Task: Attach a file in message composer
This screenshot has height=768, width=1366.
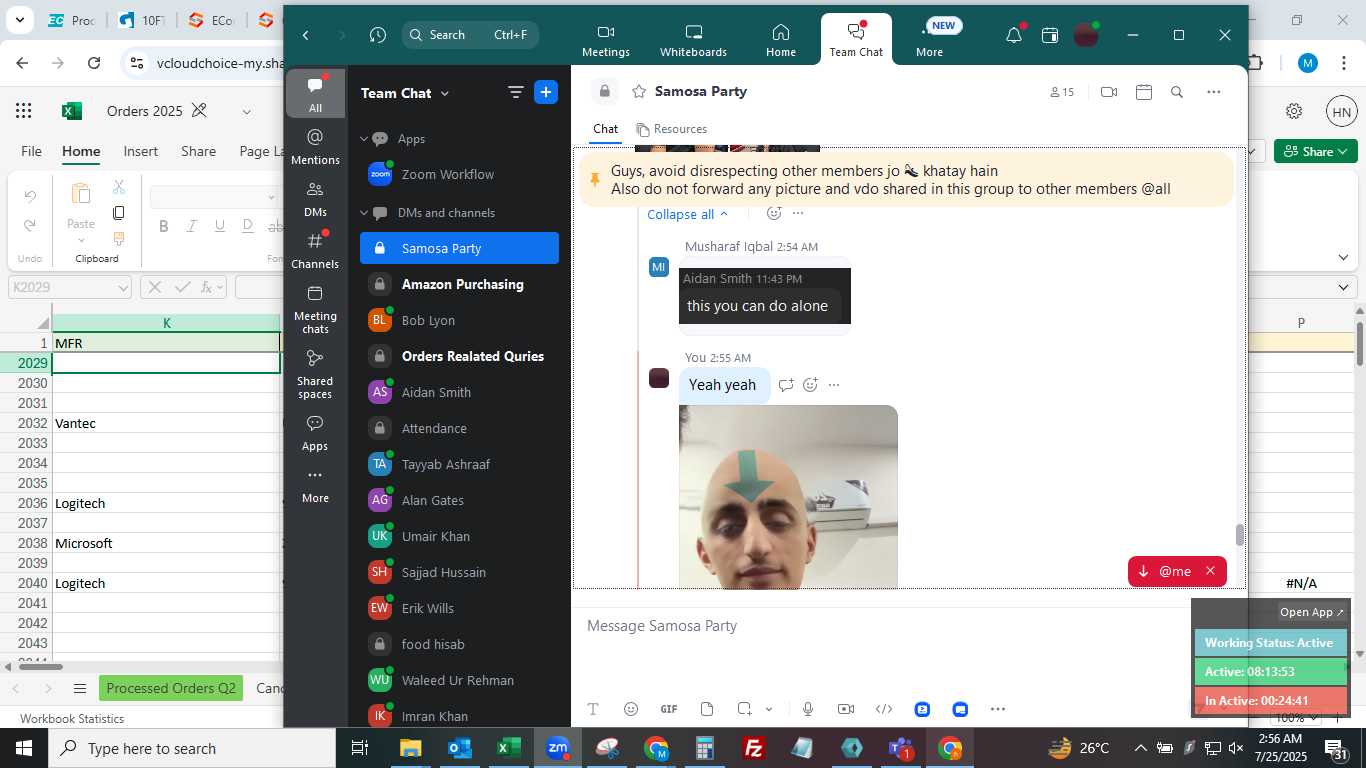Action: pos(707,709)
